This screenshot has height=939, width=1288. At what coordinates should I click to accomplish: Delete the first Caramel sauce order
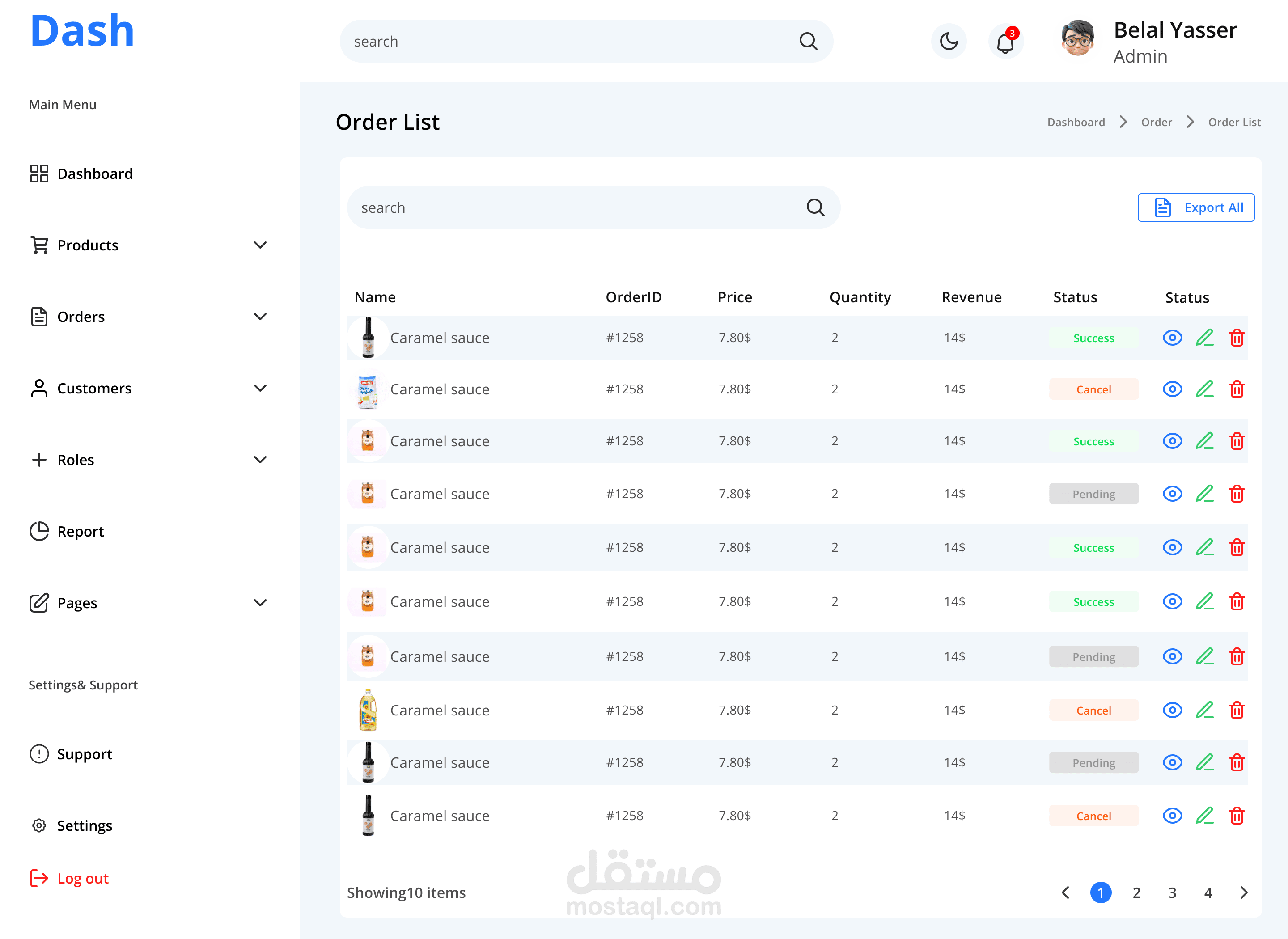point(1237,338)
